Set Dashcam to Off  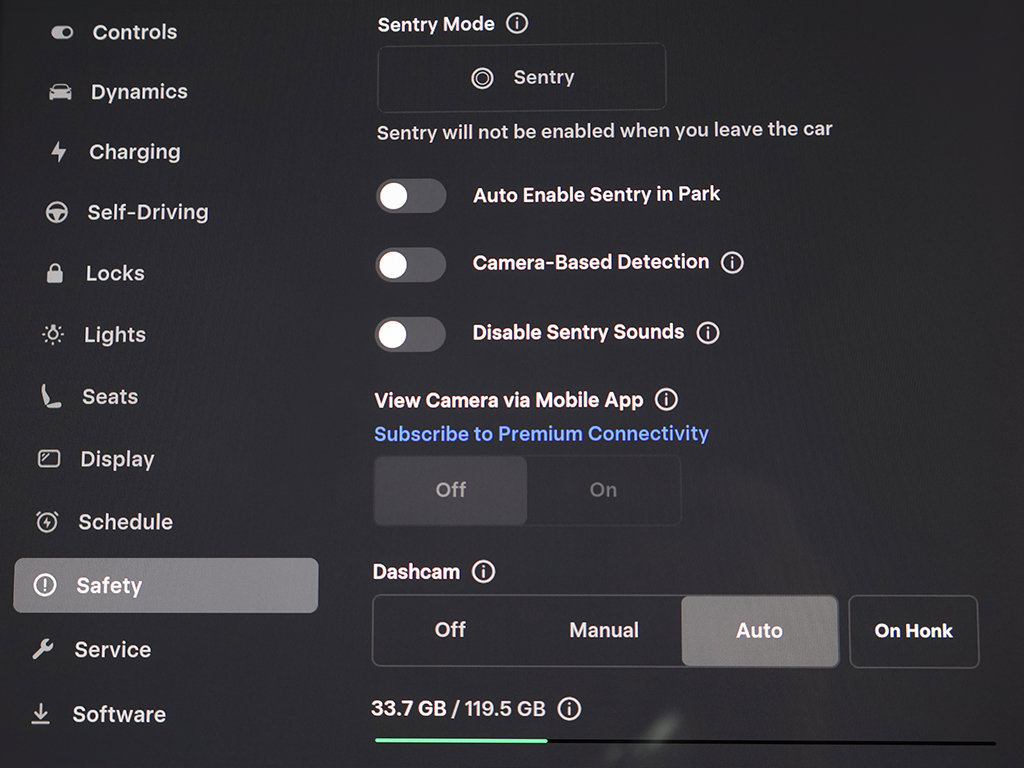pyautogui.click(x=450, y=630)
